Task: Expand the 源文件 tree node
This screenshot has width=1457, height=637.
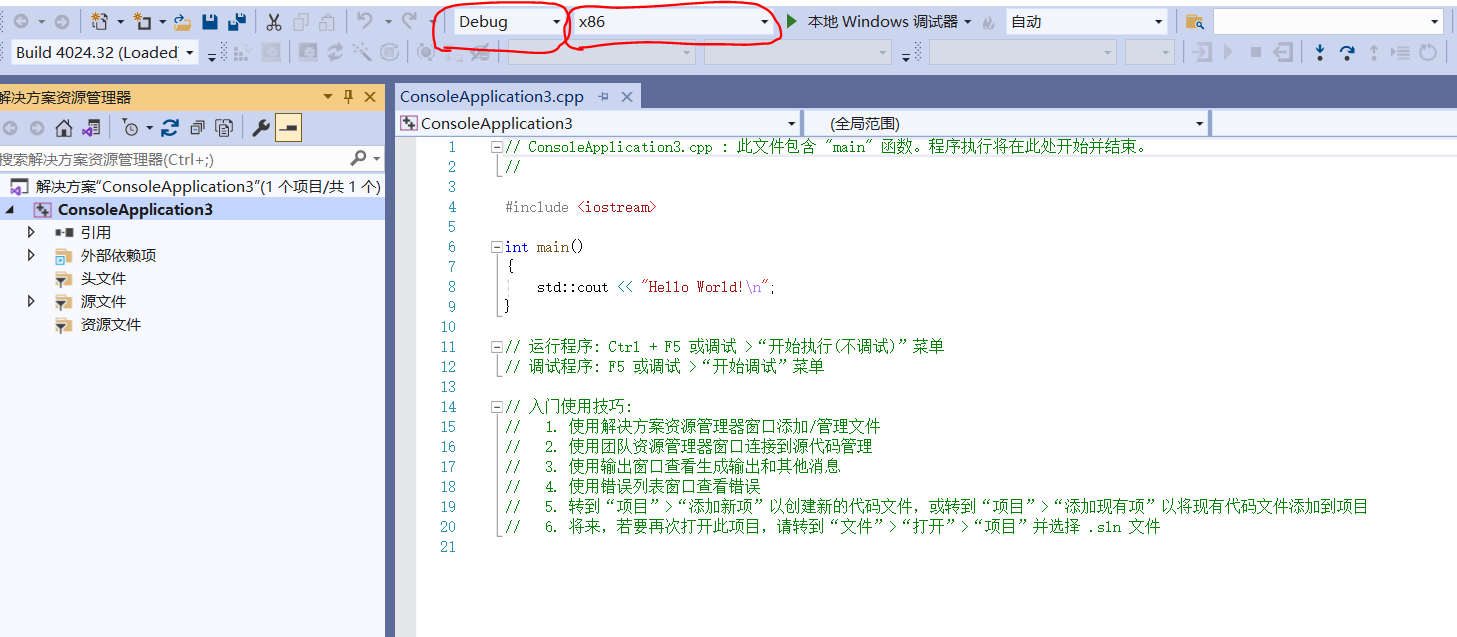Action: pos(29,301)
